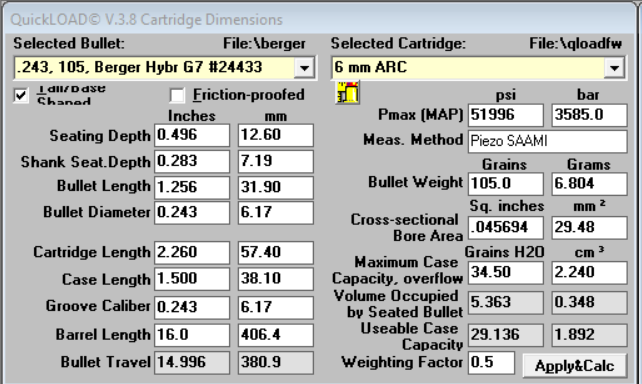
Task: Click Cartridge Length inches field 2.260
Action: (192, 253)
